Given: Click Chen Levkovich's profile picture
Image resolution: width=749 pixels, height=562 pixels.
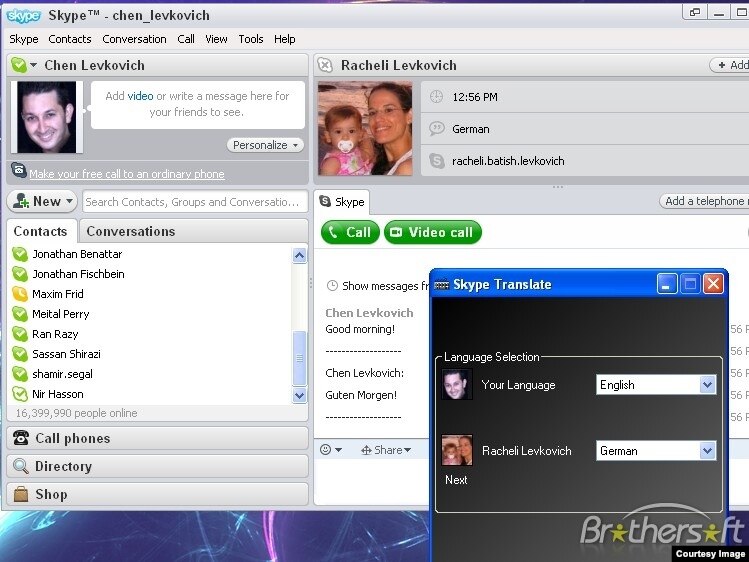Looking at the screenshot, I should click(x=47, y=117).
